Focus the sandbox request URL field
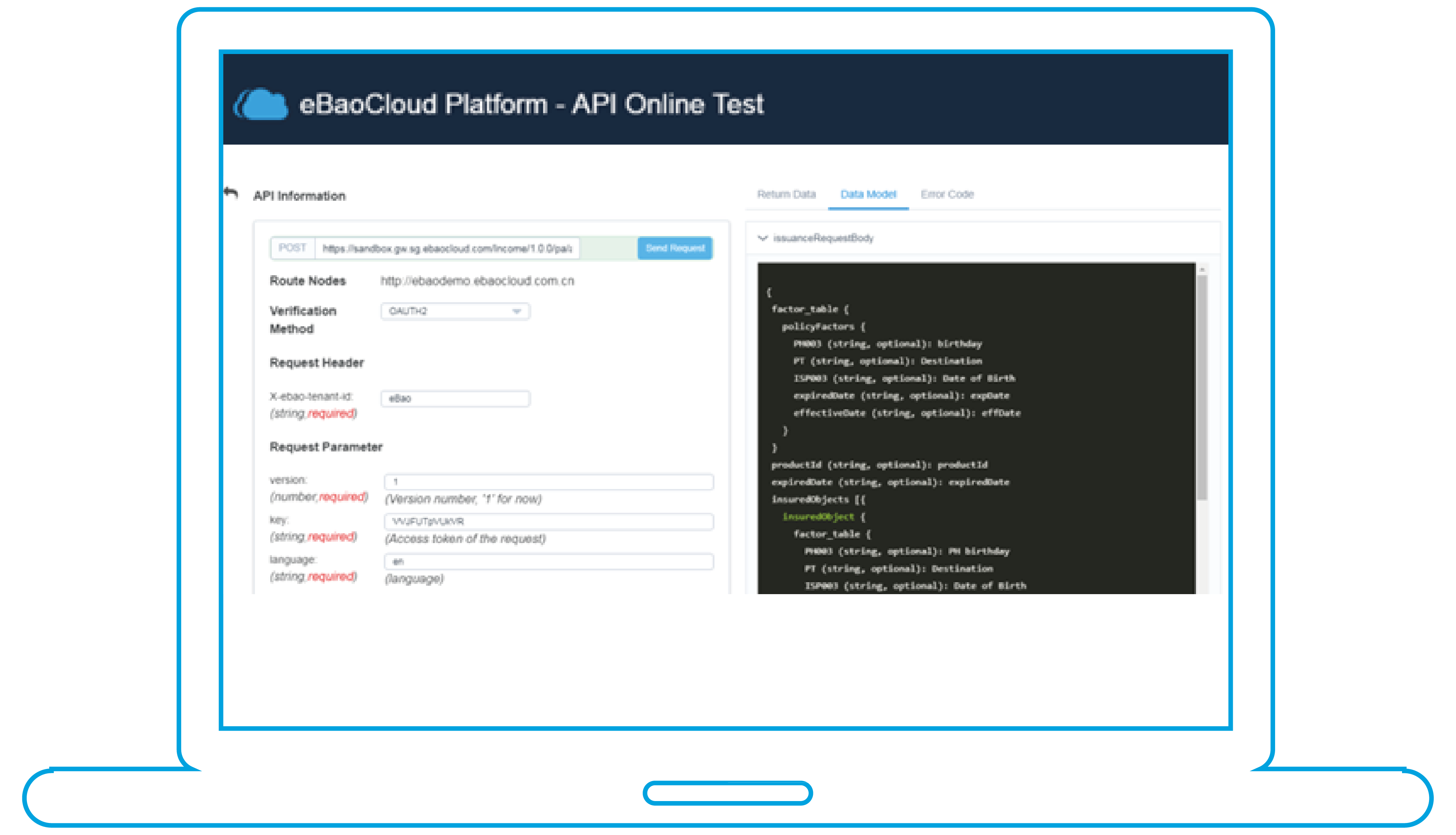Image resolution: width=1456 pixels, height=835 pixels. coord(448,248)
